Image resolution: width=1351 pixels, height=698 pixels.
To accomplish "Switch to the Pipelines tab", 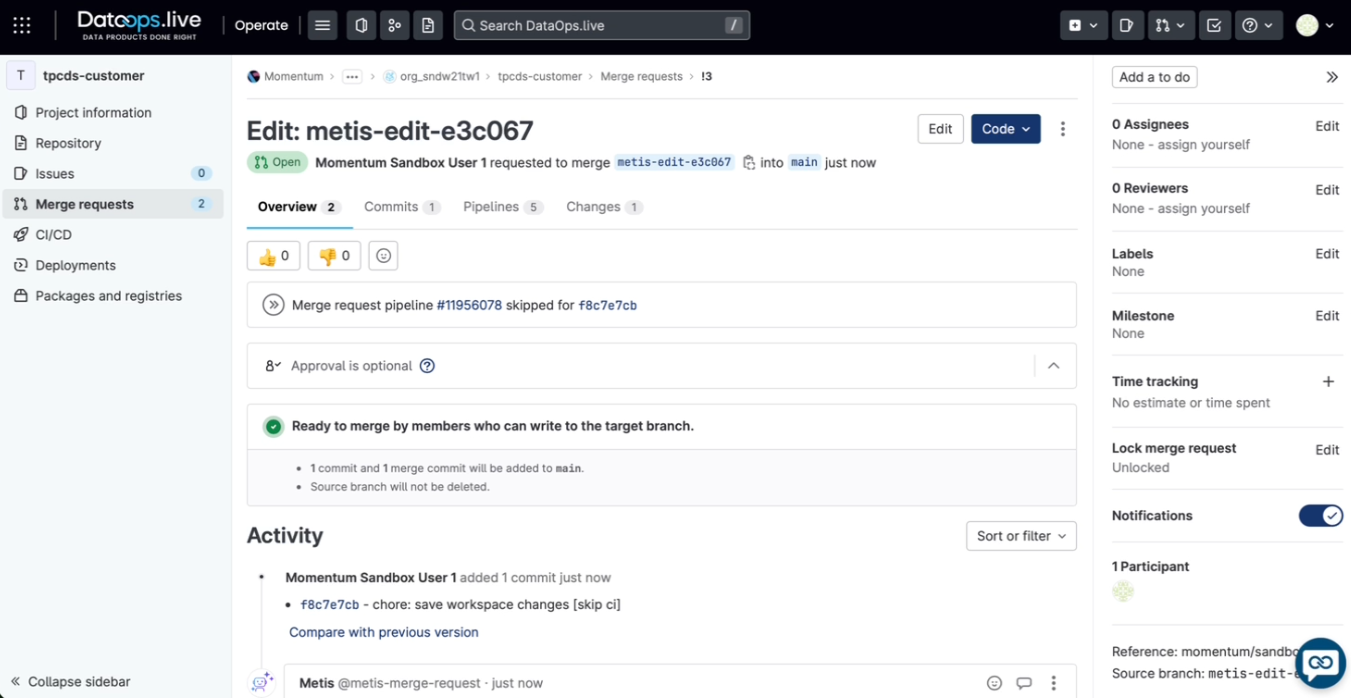I will (x=503, y=207).
